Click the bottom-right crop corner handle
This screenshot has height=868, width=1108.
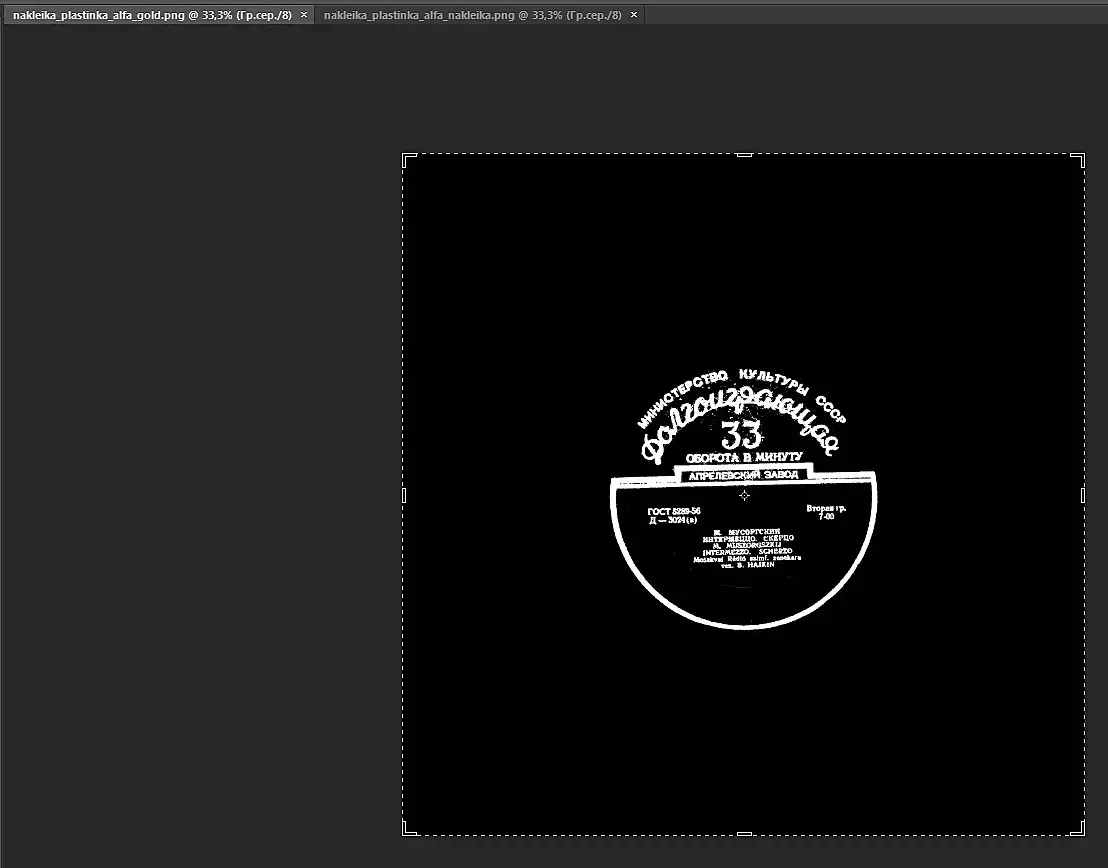pos(1079,830)
